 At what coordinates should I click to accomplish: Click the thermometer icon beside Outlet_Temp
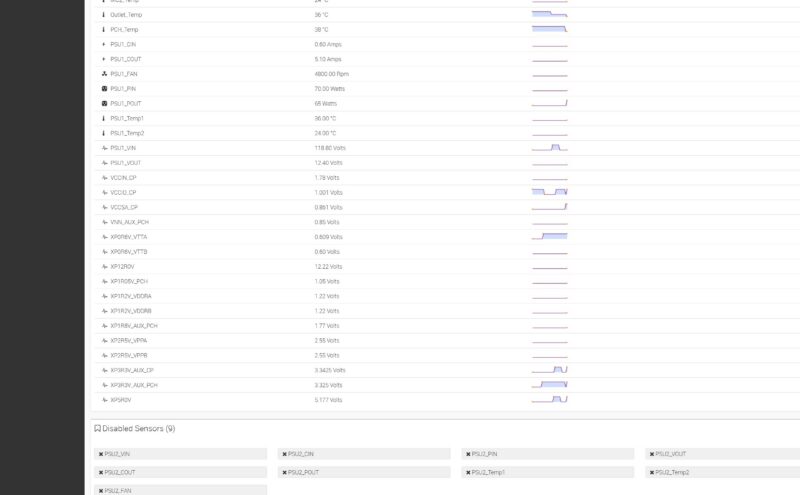[x=104, y=15]
